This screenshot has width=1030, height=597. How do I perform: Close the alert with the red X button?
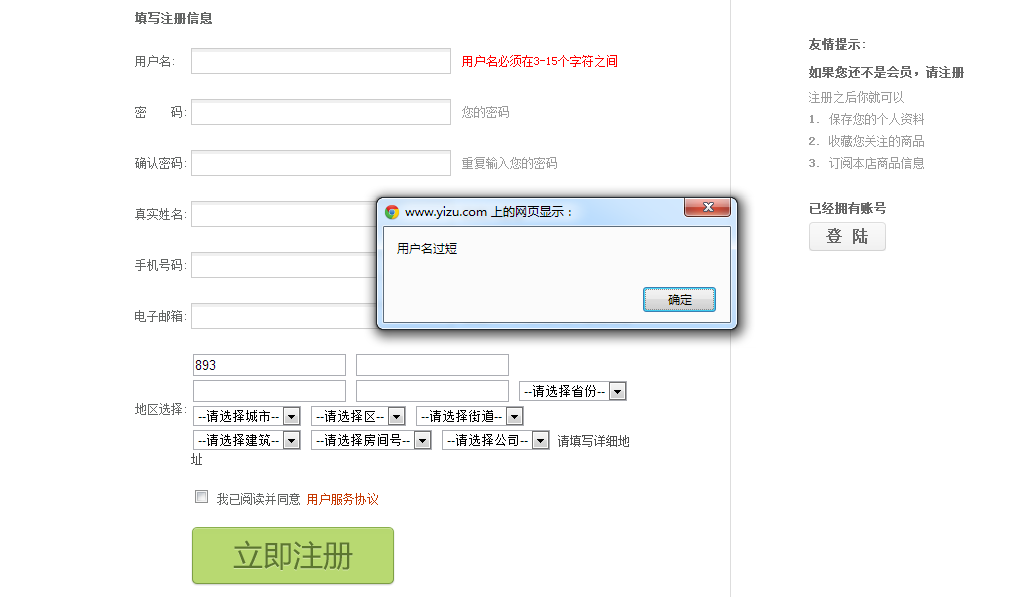[707, 207]
